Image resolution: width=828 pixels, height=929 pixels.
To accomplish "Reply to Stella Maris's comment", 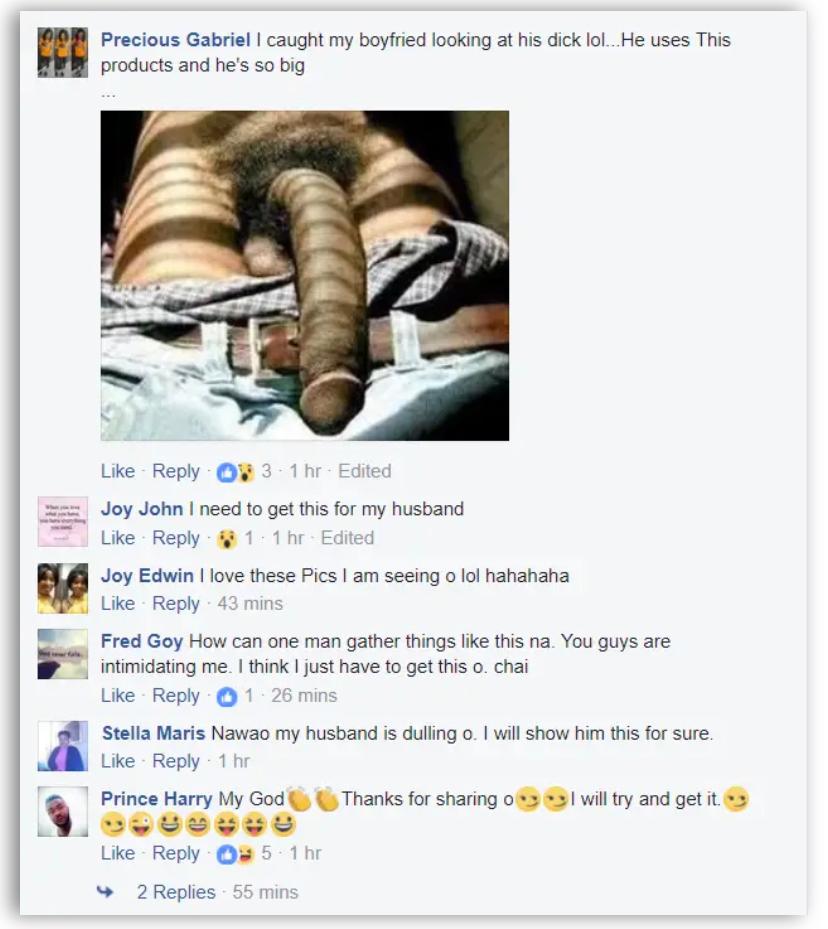I will [175, 761].
